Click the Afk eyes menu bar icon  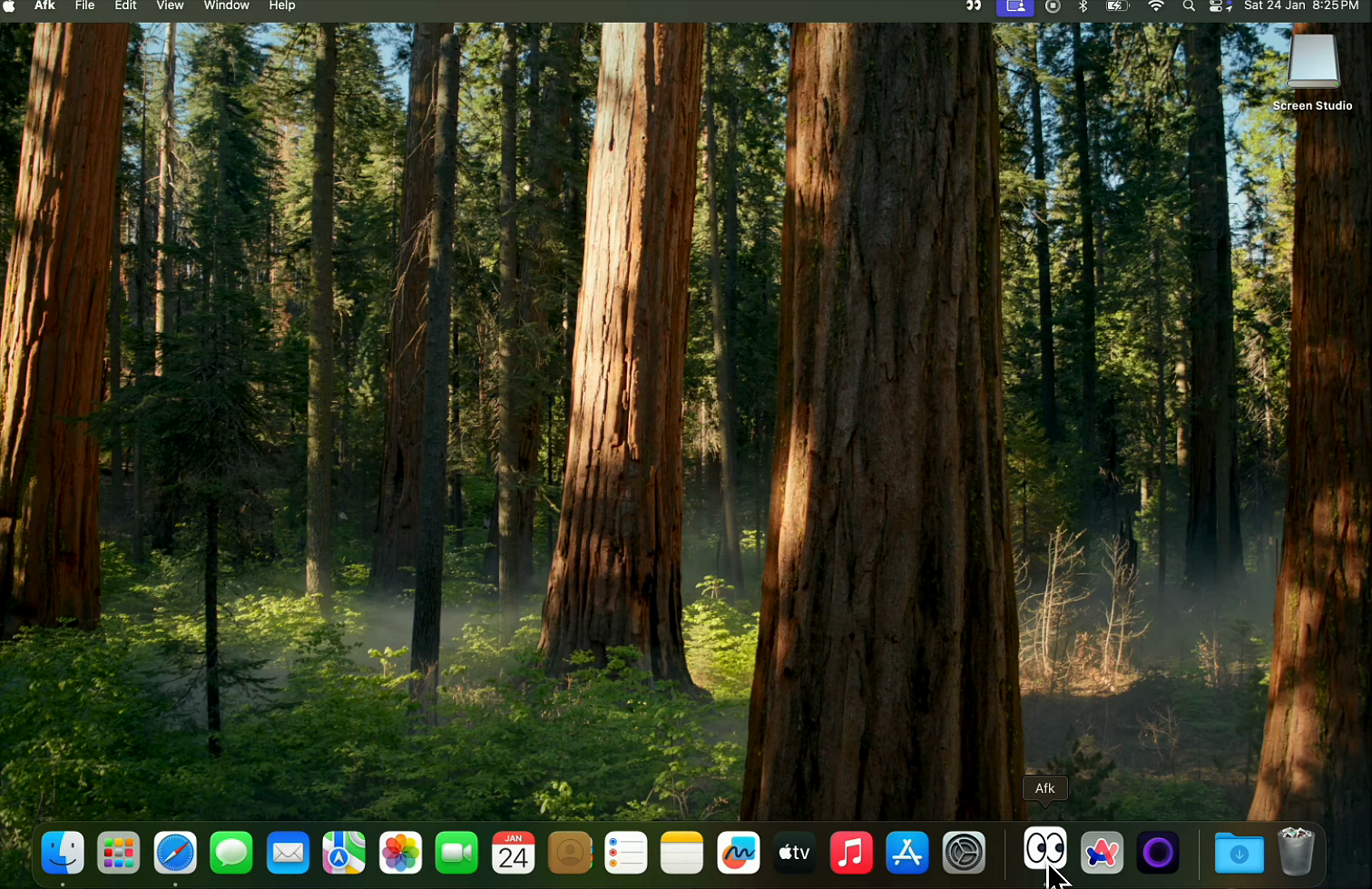click(x=973, y=6)
